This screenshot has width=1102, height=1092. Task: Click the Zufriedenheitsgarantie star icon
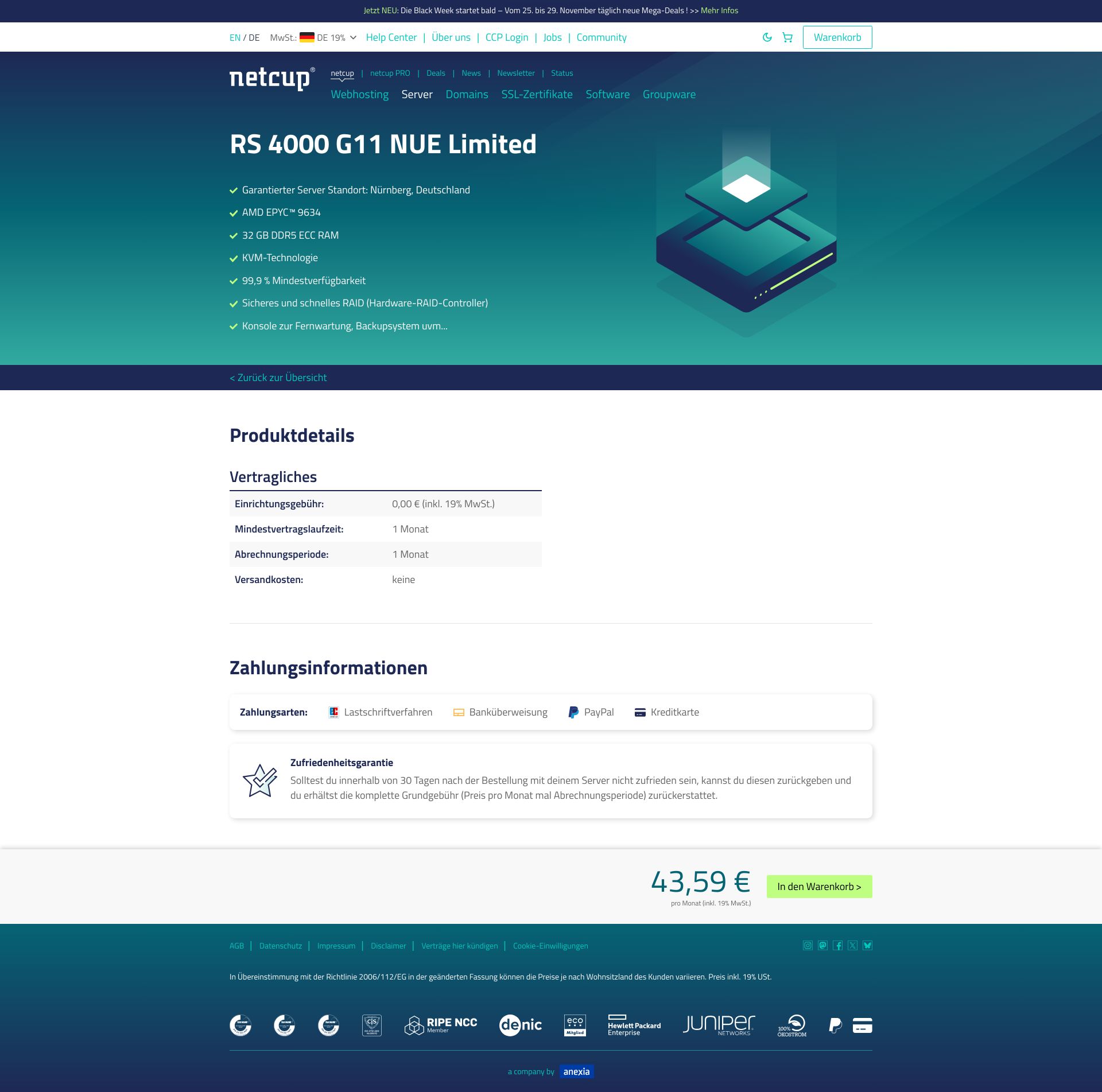click(260, 780)
